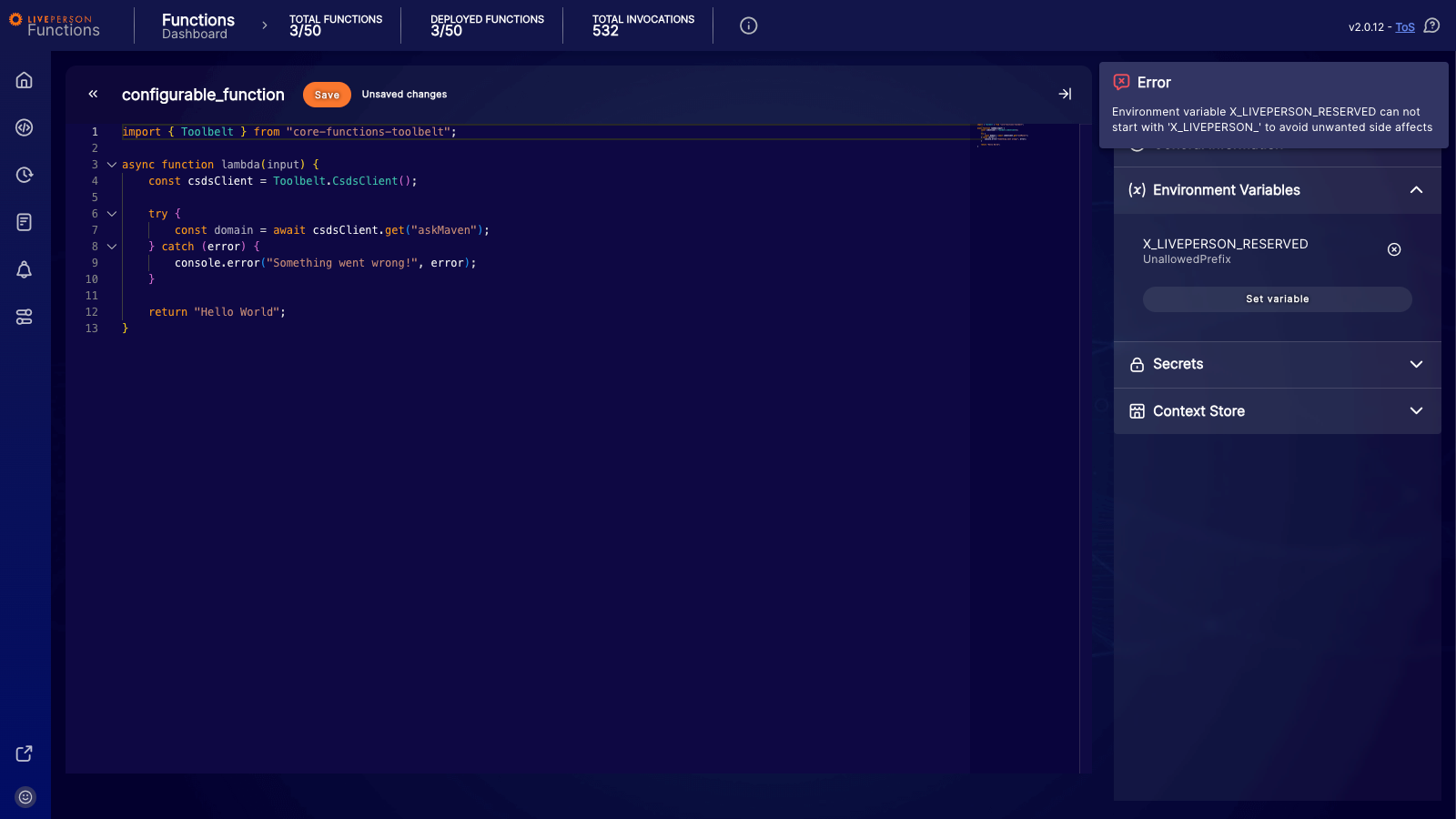Go back with the double-chevron icon
Viewport: 1456px width, 819px height.
pyautogui.click(x=93, y=94)
